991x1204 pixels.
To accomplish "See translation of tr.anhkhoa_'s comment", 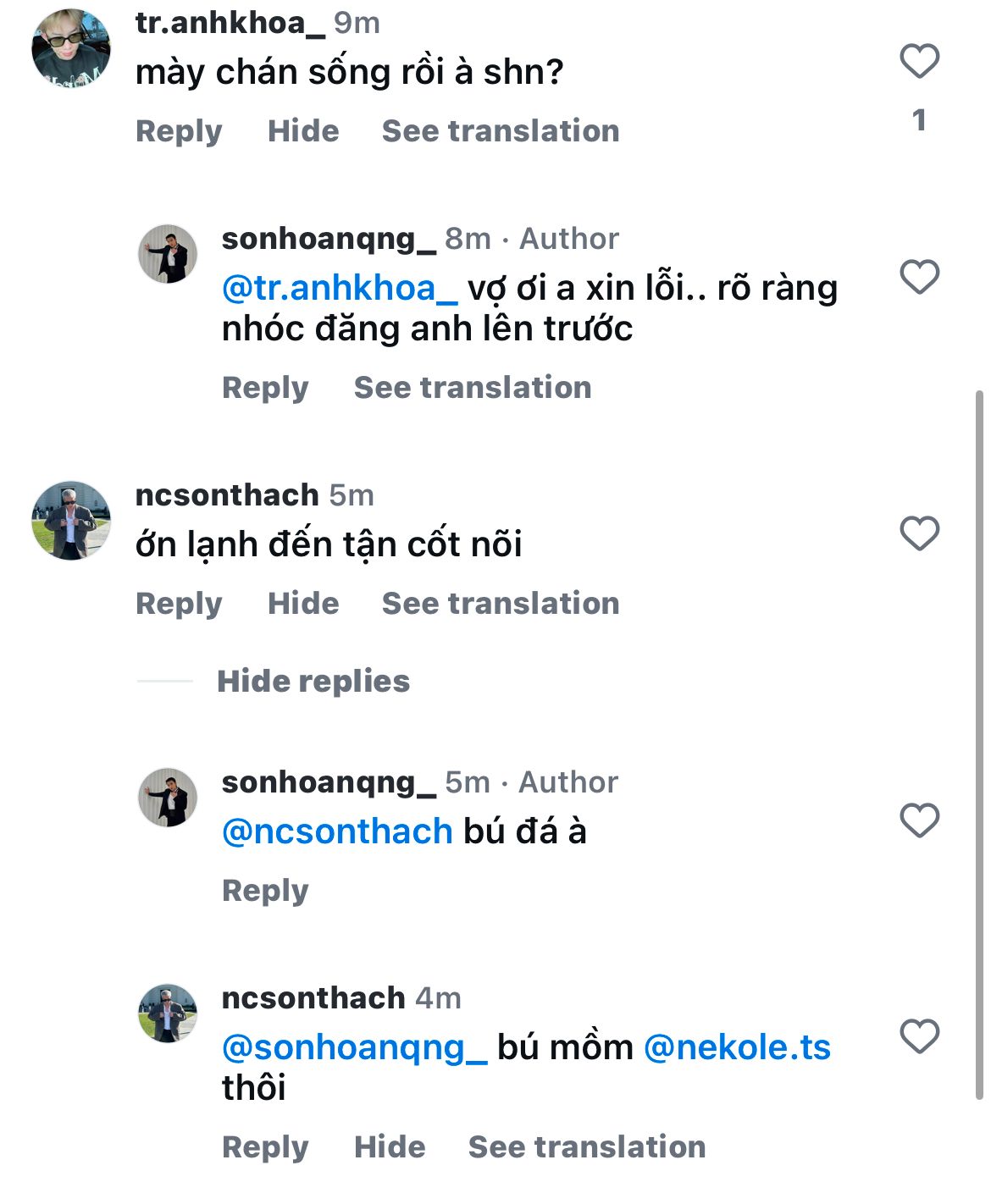I will [500, 131].
